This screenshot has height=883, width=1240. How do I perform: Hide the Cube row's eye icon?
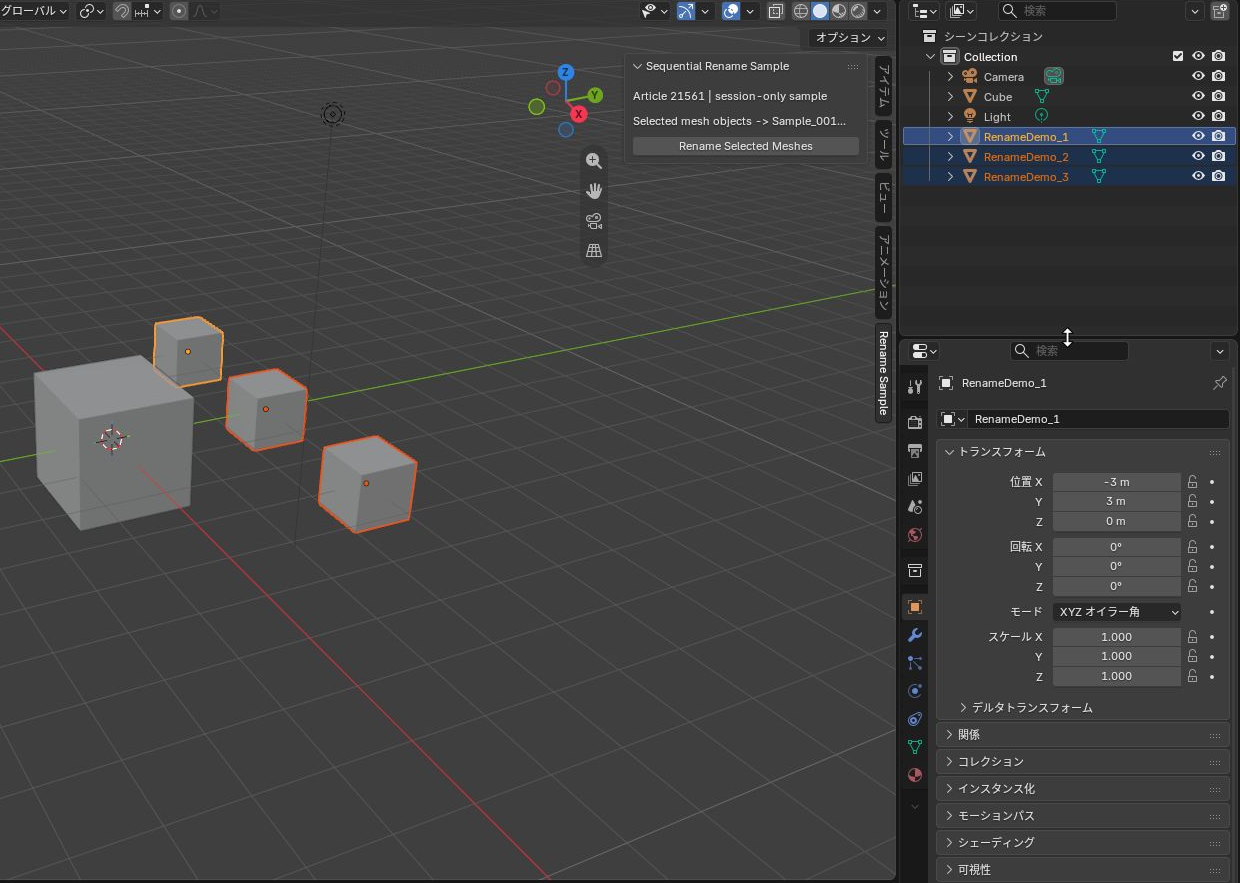(x=1198, y=97)
